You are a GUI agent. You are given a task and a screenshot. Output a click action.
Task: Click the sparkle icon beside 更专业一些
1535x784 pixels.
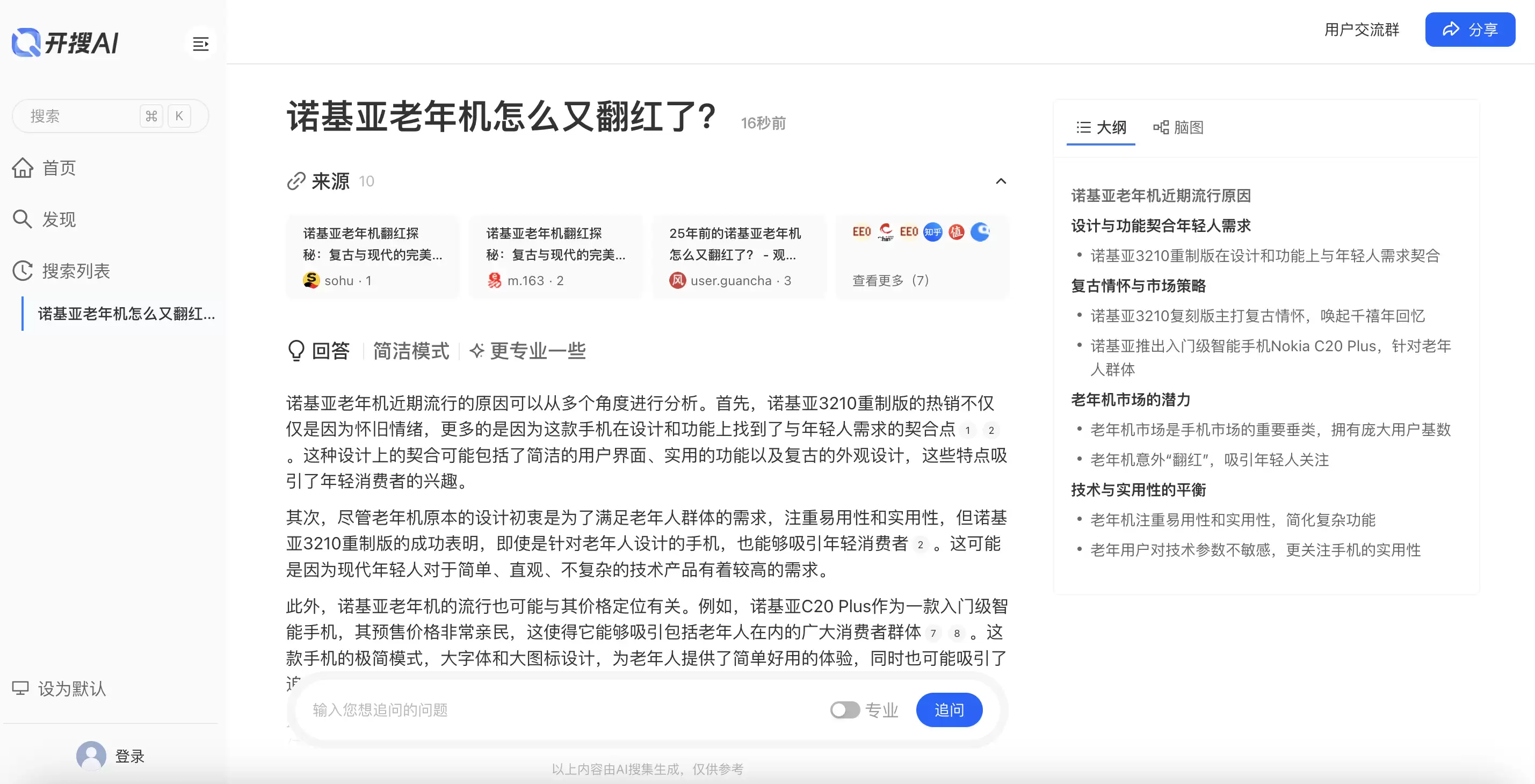click(477, 351)
